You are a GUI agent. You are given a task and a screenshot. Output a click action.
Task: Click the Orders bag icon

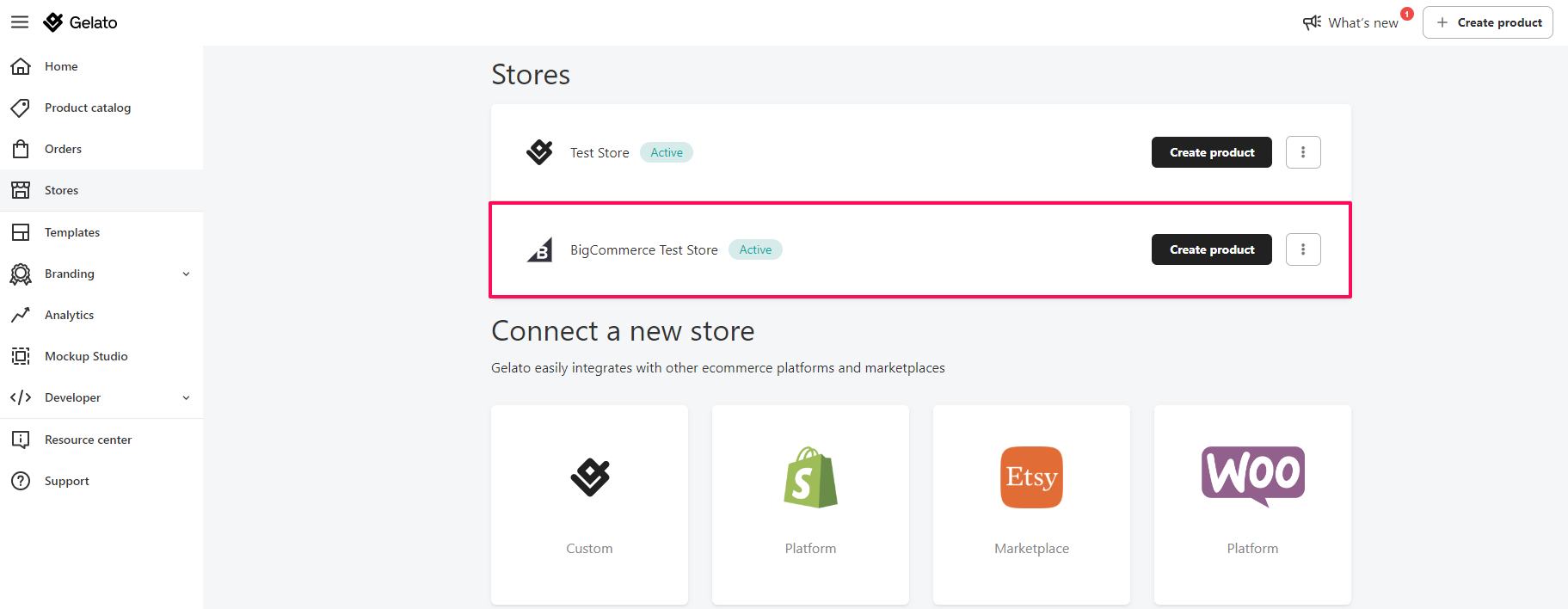click(x=21, y=149)
